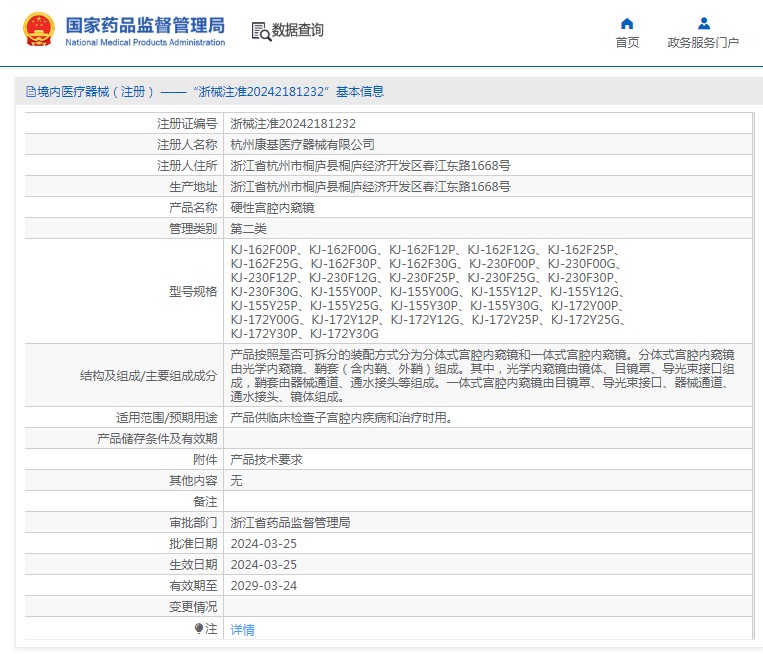The height and width of the screenshot is (654, 763).
Task: Click the document icon before 境内医疗器械
Action: pyautogui.click(x=30, y=92)
